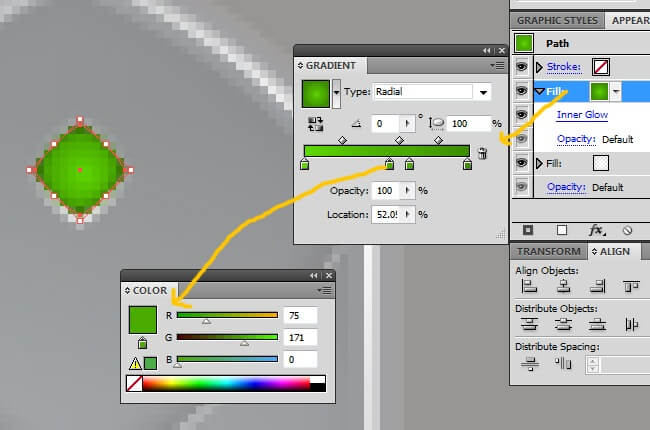The height and width of the screenshot is (430, 650).
Task: Click the R color slider
Action: click(x=227, y=315)
